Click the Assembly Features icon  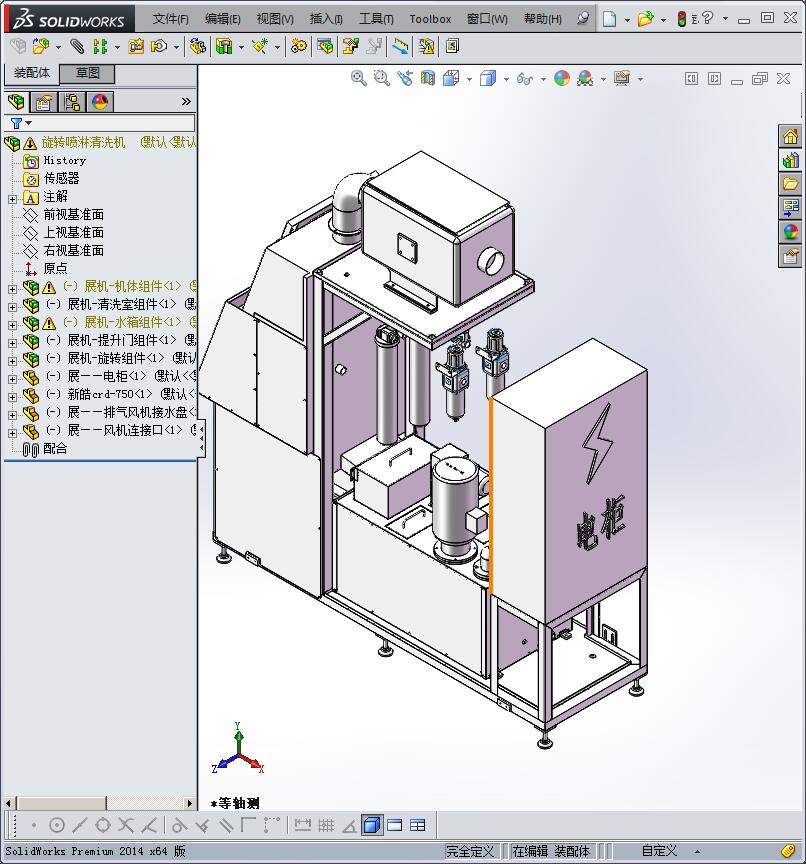click(224, 46)
